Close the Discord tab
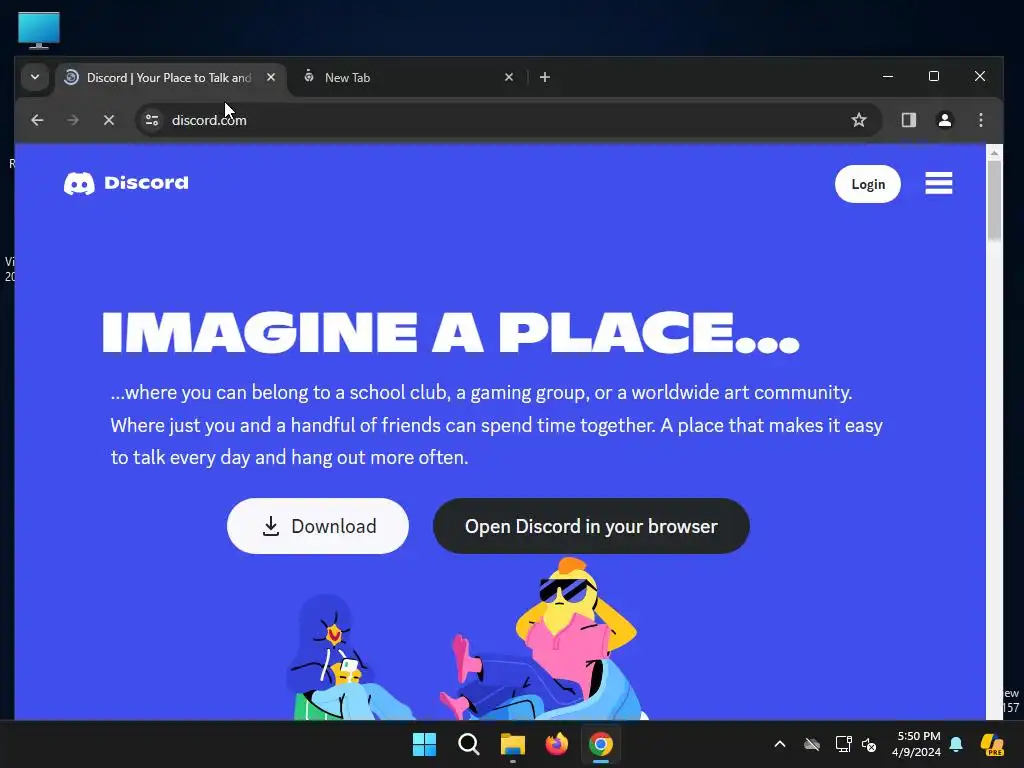Image resolution: width=1024 pixels, height=768 pixels. [x=271, y=77]
